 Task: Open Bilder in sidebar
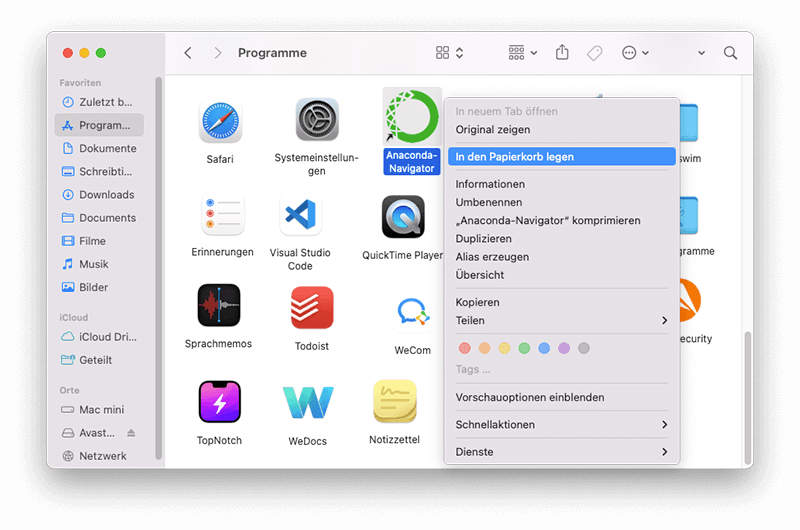99,287
